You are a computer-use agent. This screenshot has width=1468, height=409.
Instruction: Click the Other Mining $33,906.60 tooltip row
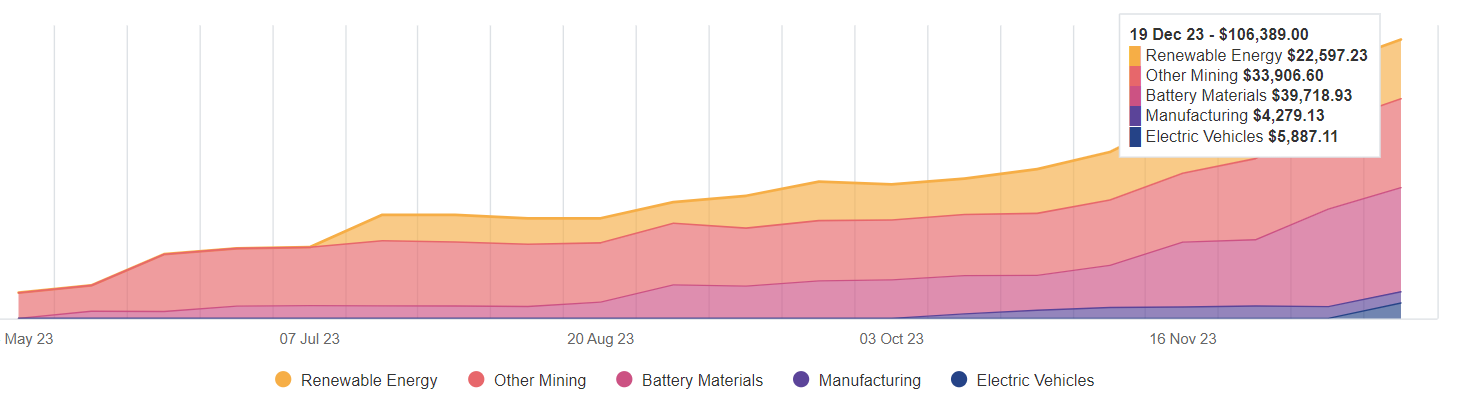click(x=1248, y=75)
